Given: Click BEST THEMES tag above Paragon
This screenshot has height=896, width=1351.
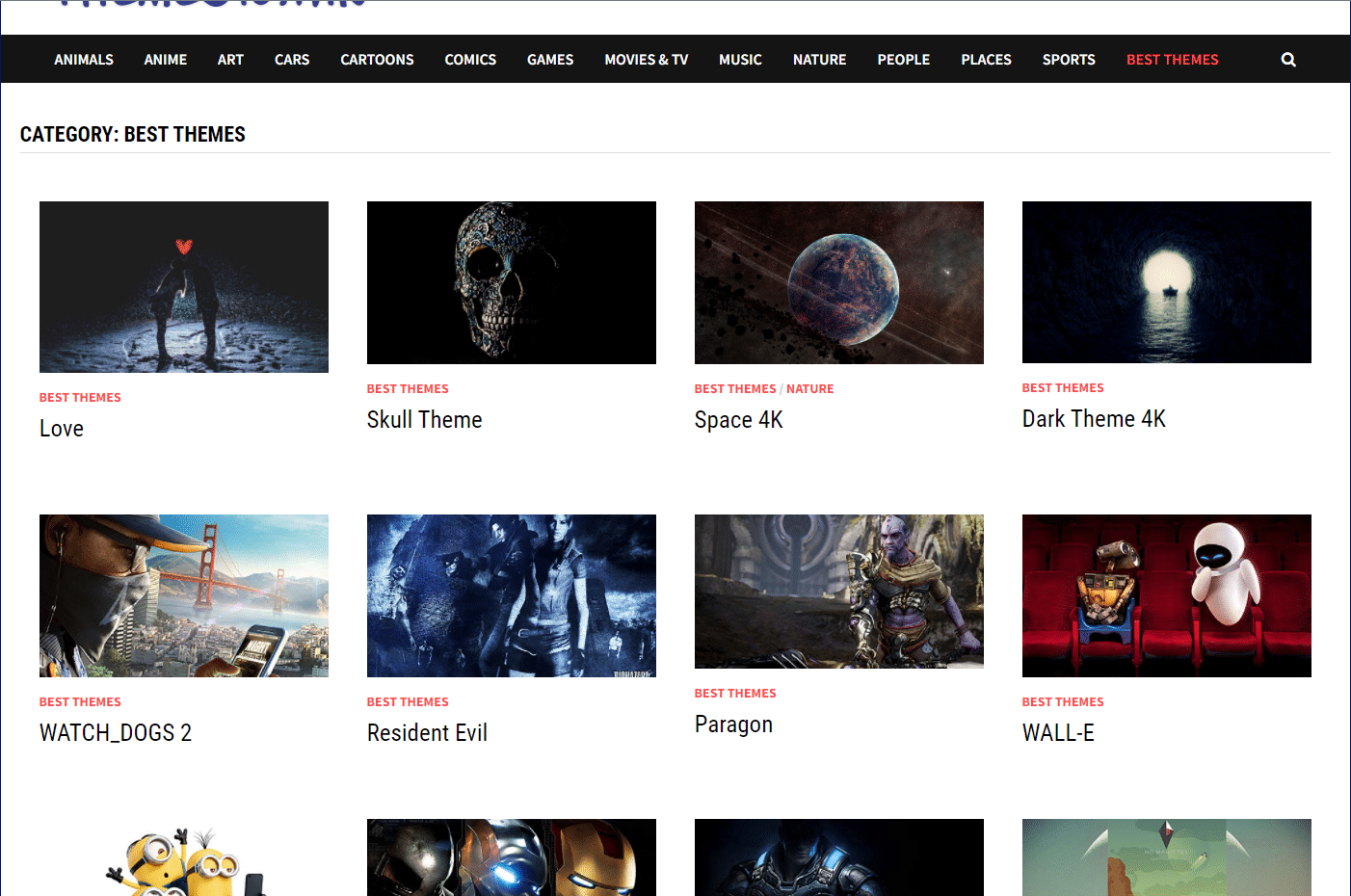Looking at the screenshot, I should pos(735,694).
